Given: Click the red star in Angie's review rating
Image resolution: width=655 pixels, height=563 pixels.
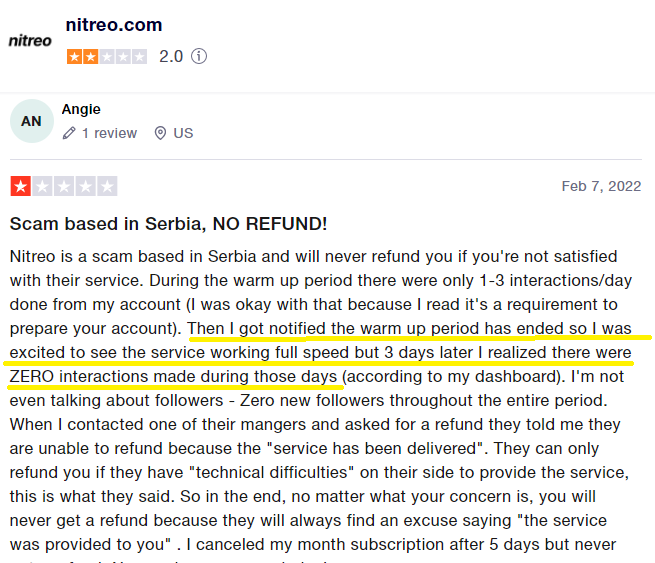Looking at the screenshot, I should [20, 186].
